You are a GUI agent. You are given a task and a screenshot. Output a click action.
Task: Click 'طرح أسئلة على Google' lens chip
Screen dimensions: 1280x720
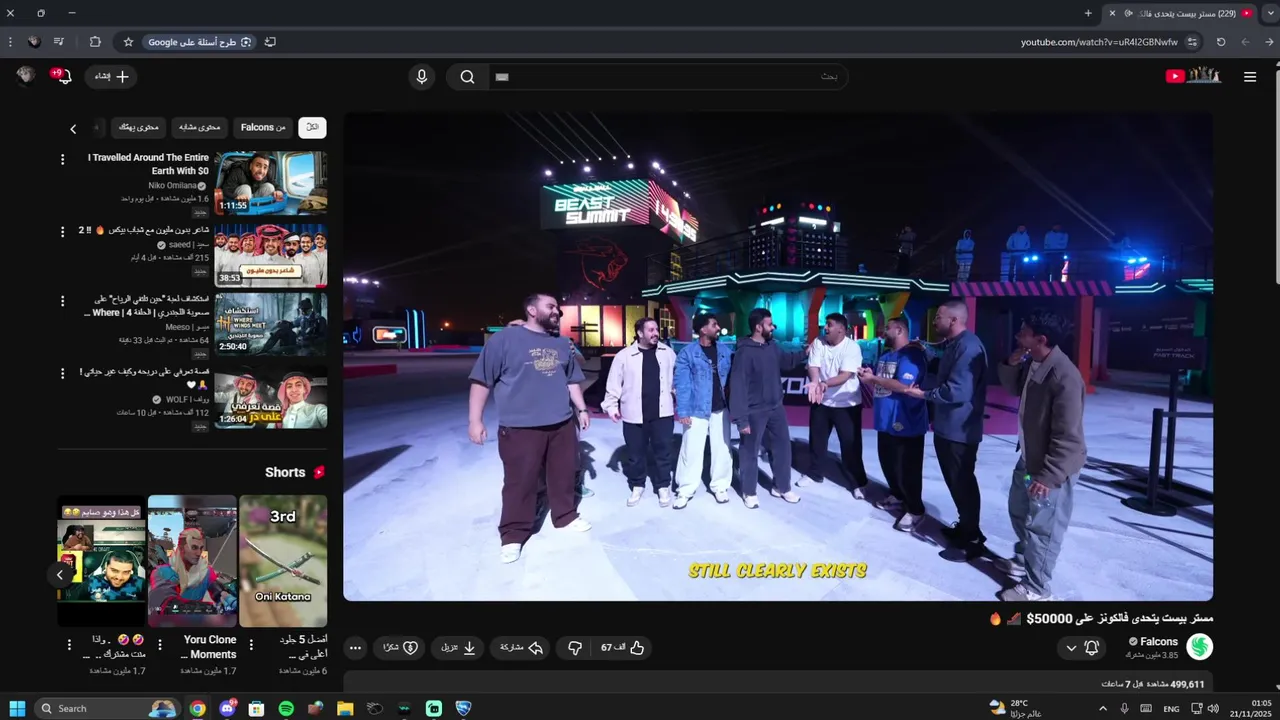pyautogui.click(x=200, y=42)
